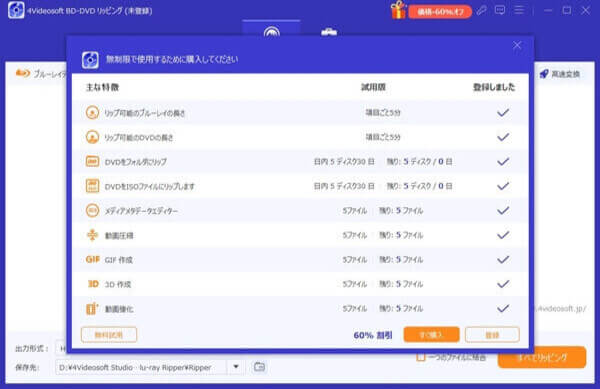Screen dimensions: 600x389
Task: Click the 60% off price badge
Action: tap(440, 12)
